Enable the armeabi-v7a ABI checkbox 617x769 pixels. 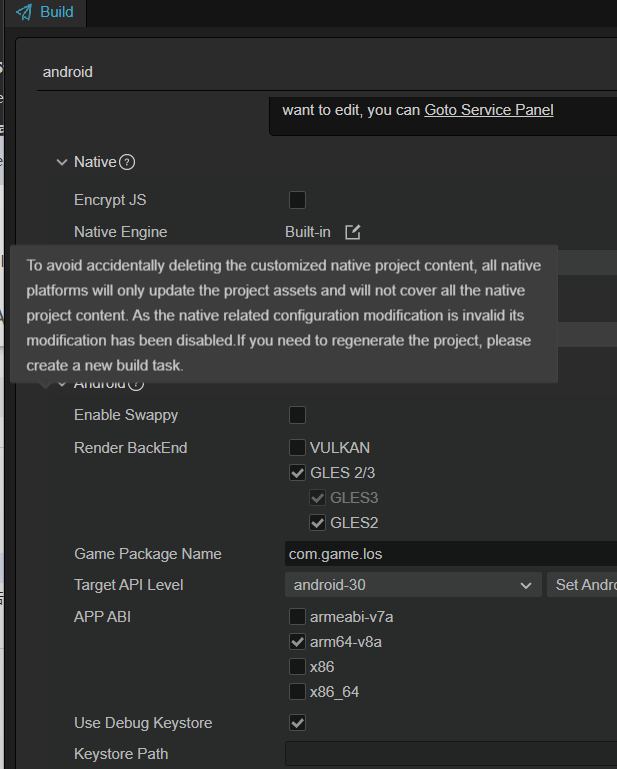[x=297, y=617]
